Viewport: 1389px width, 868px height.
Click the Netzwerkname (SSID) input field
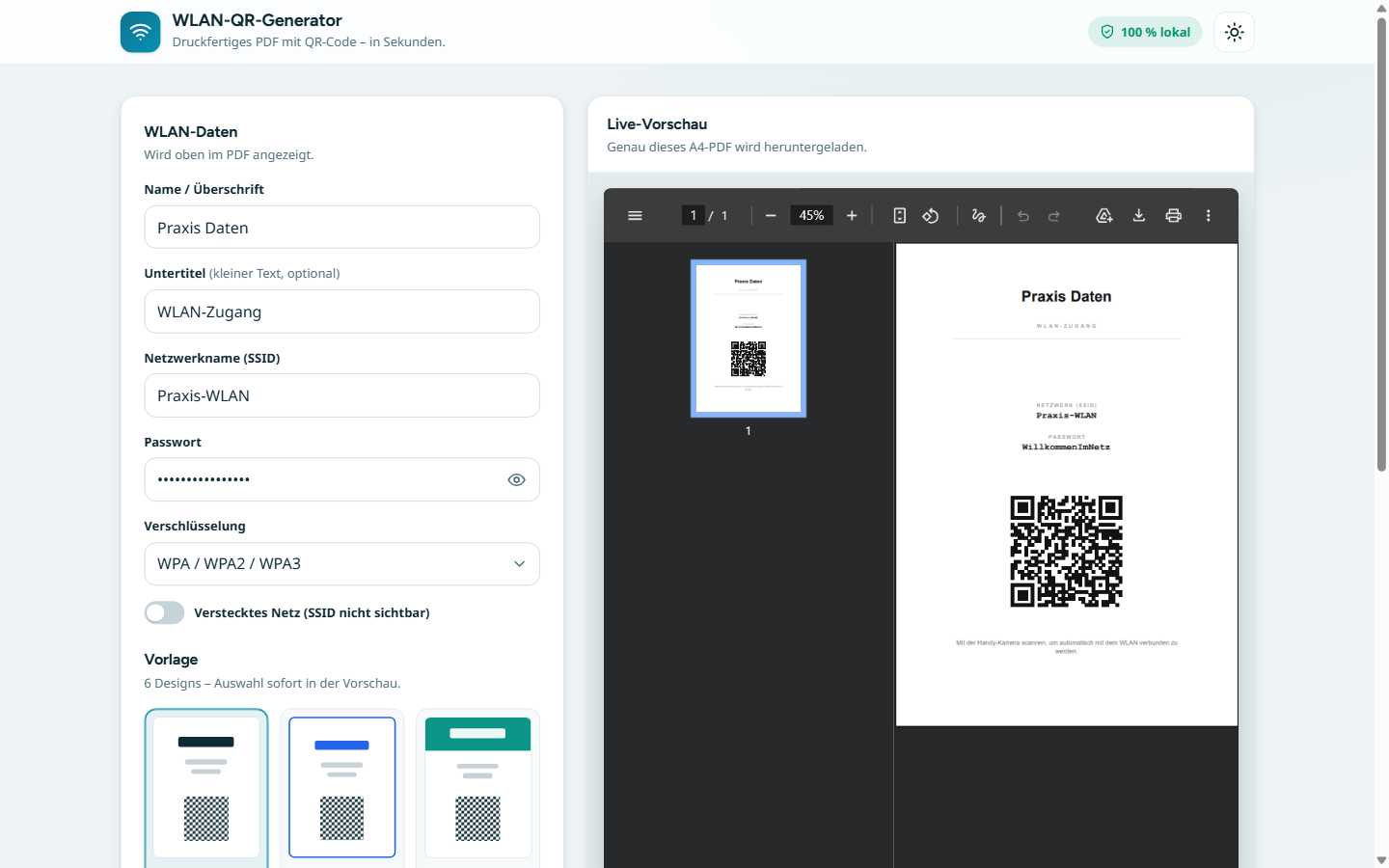coord(341,395)
